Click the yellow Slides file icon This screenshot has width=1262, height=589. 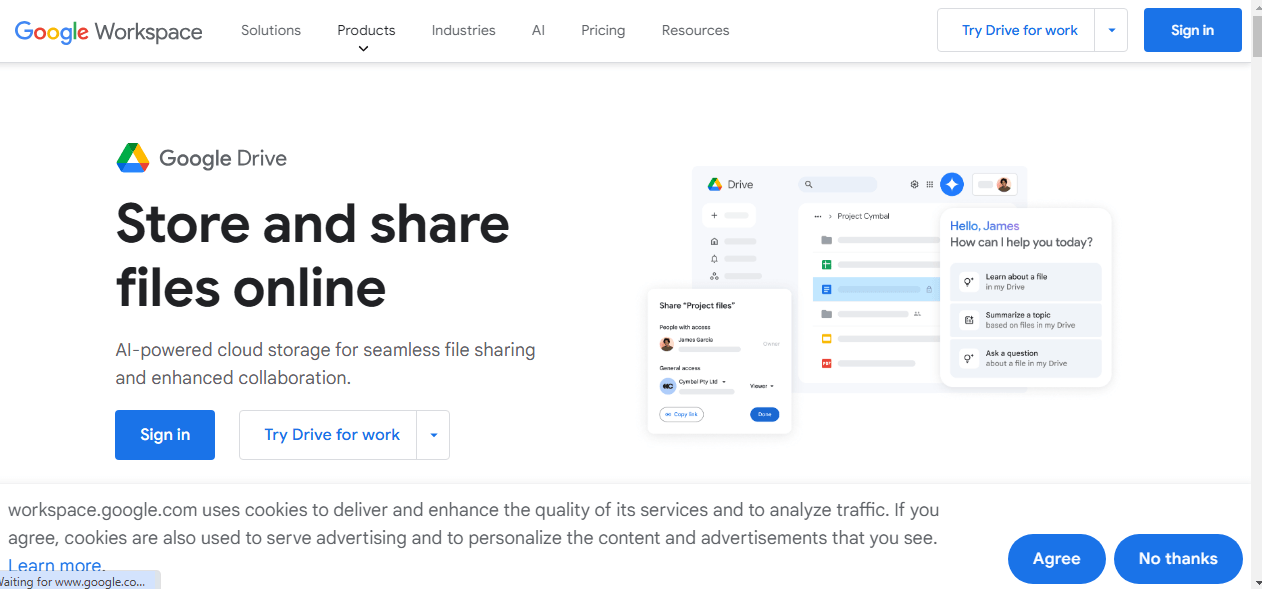[x=827, y=339]
